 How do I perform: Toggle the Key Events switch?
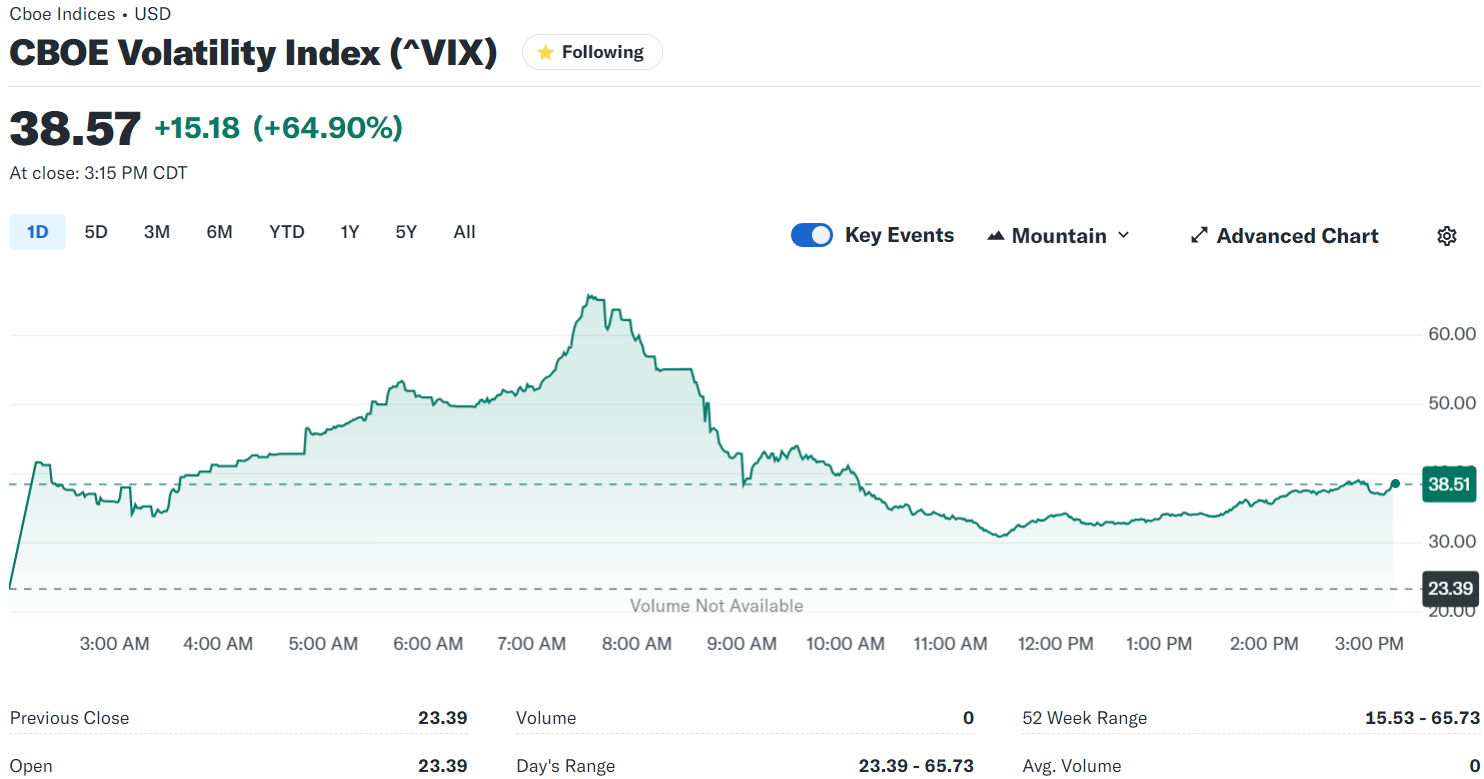[x=811, y=235]
